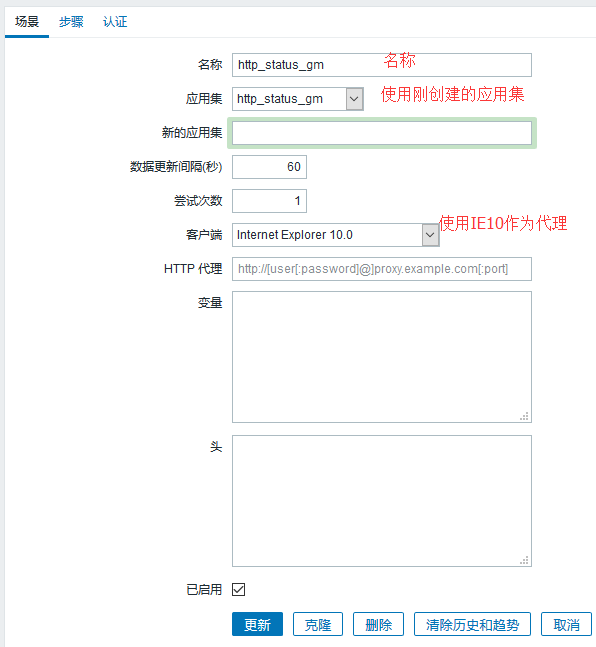Click the 应用集 dropdown arrow icon
The image size is (596, 647).
[x=354, y=99]
